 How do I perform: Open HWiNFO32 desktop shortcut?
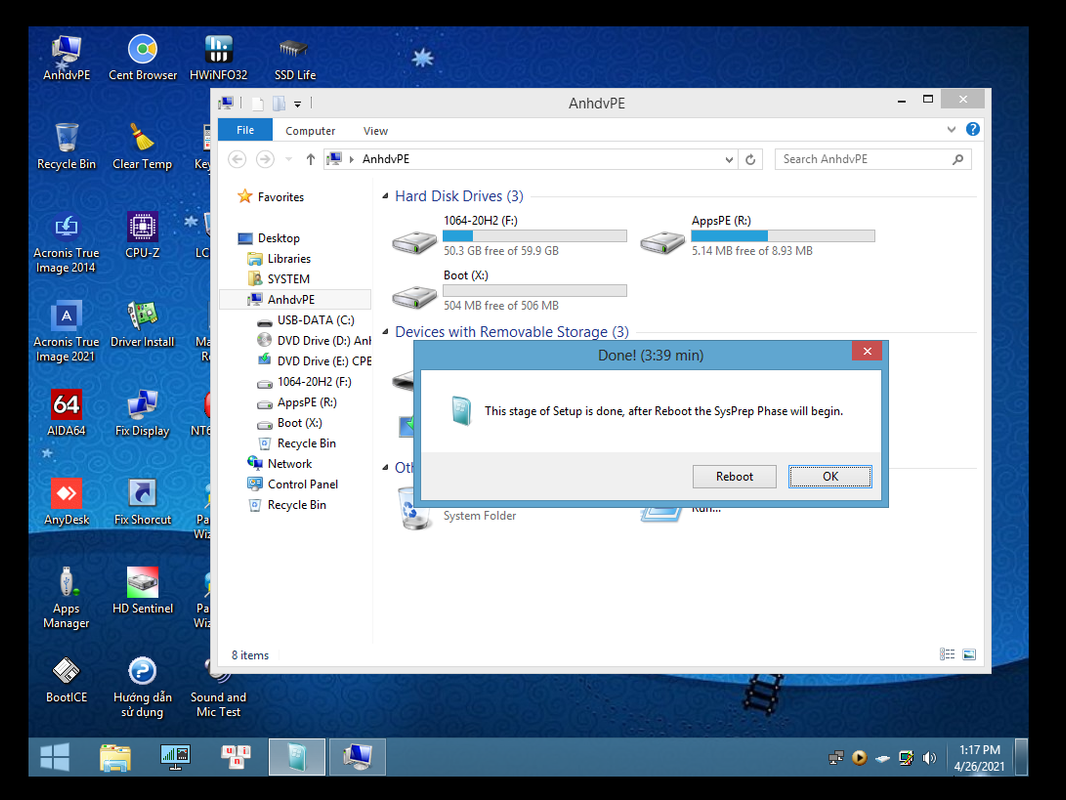tap(218, 58)
